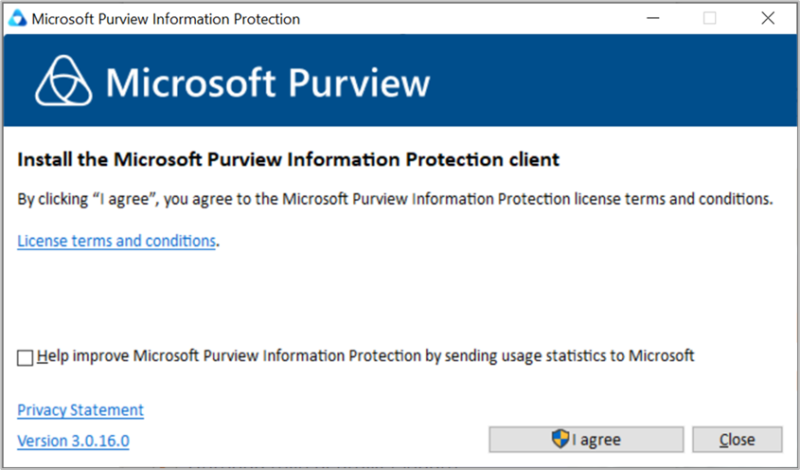Open the Privacy Statement link
The width and height of the screenshot is (800, 470).
(80, 410)
